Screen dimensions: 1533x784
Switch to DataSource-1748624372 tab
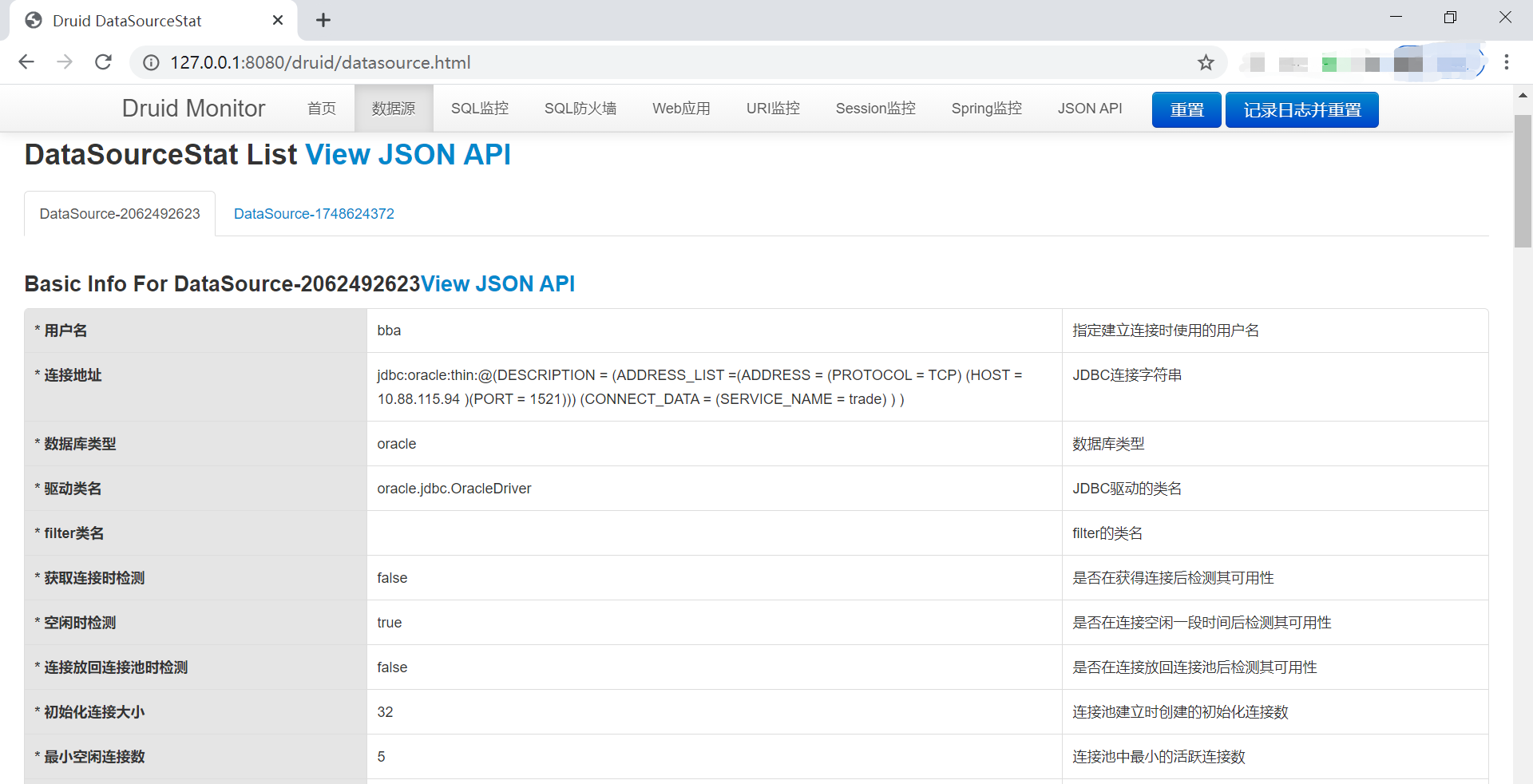[x=314, y=214]
